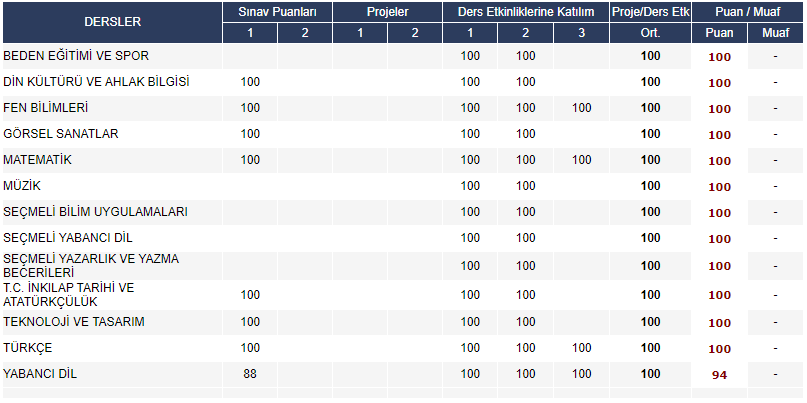
Task: Select the Muaf sub-header cell
Action: pos(775,33)
